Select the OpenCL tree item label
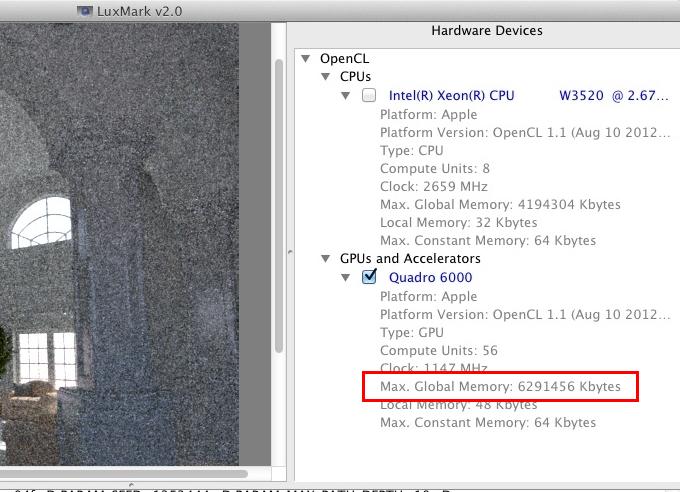 pyautogui.click(x=344, y=59)
